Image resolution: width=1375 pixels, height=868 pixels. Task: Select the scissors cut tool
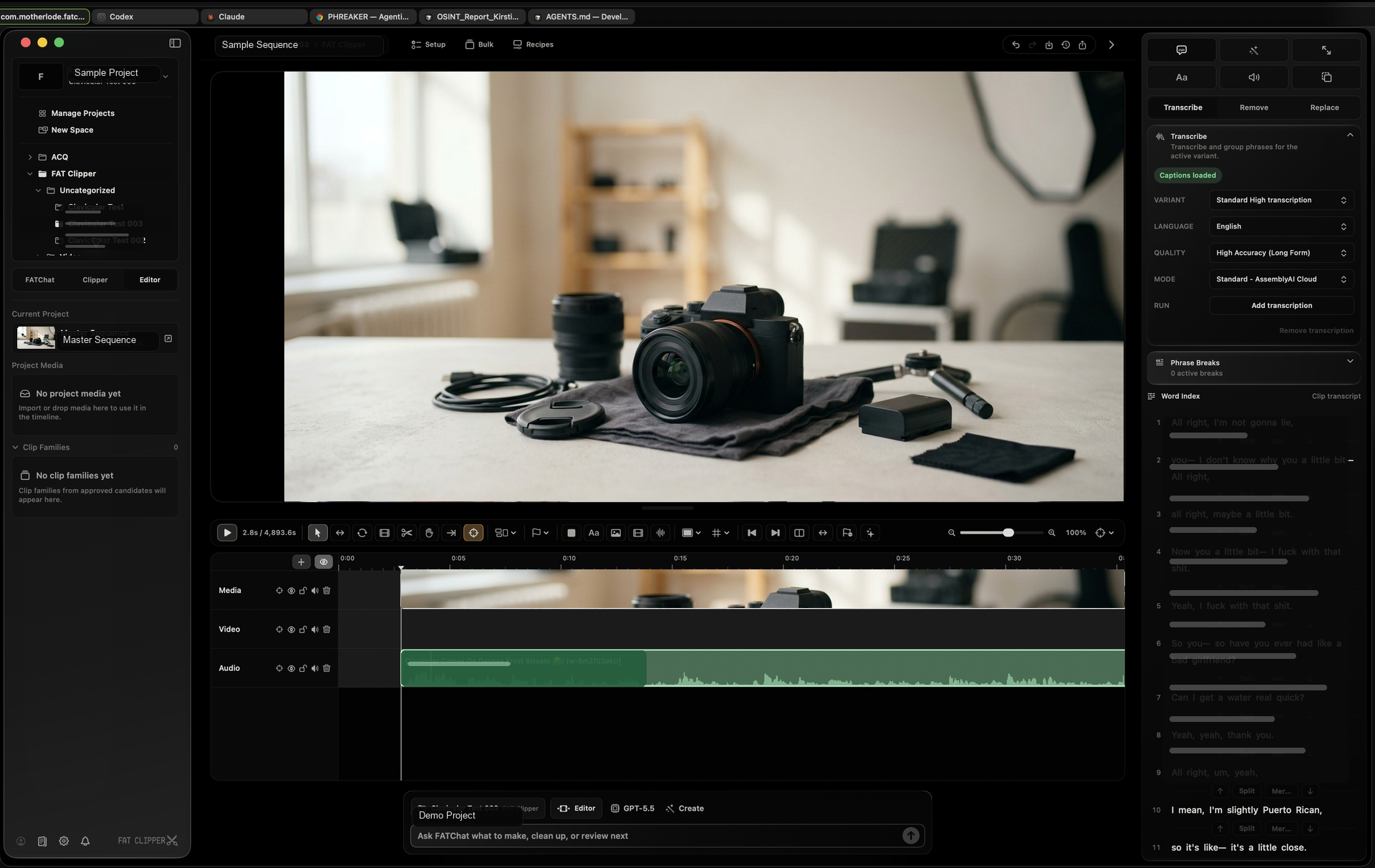pos(407,533)
